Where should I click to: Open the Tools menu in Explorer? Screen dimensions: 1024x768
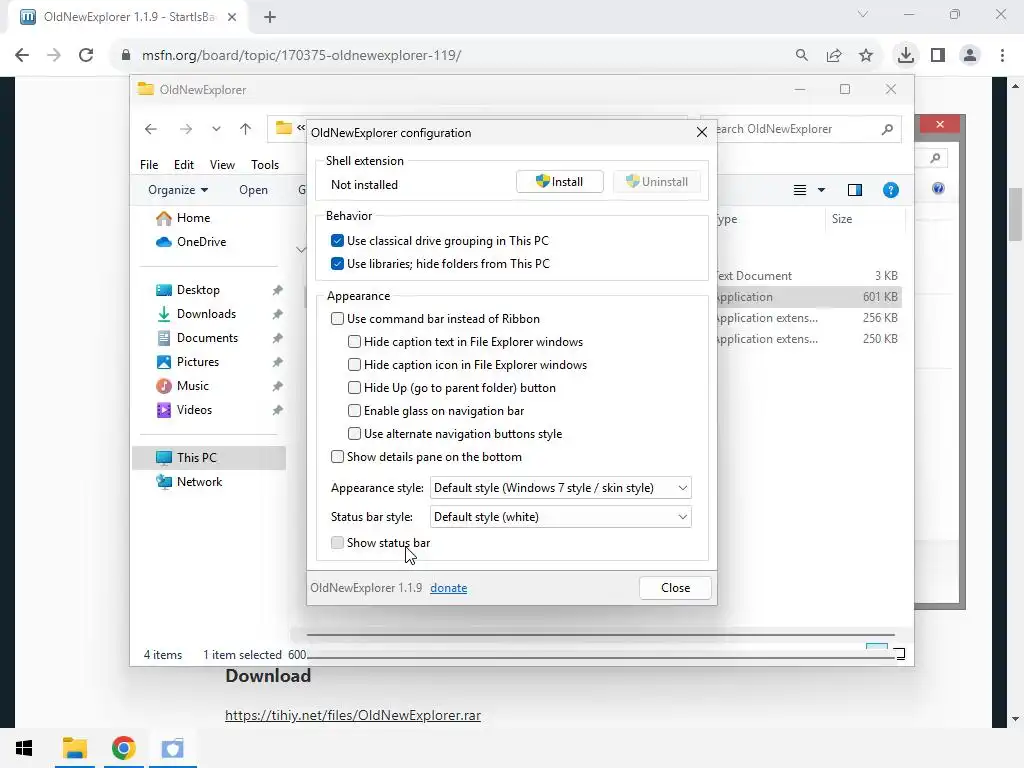pos(265,165)
